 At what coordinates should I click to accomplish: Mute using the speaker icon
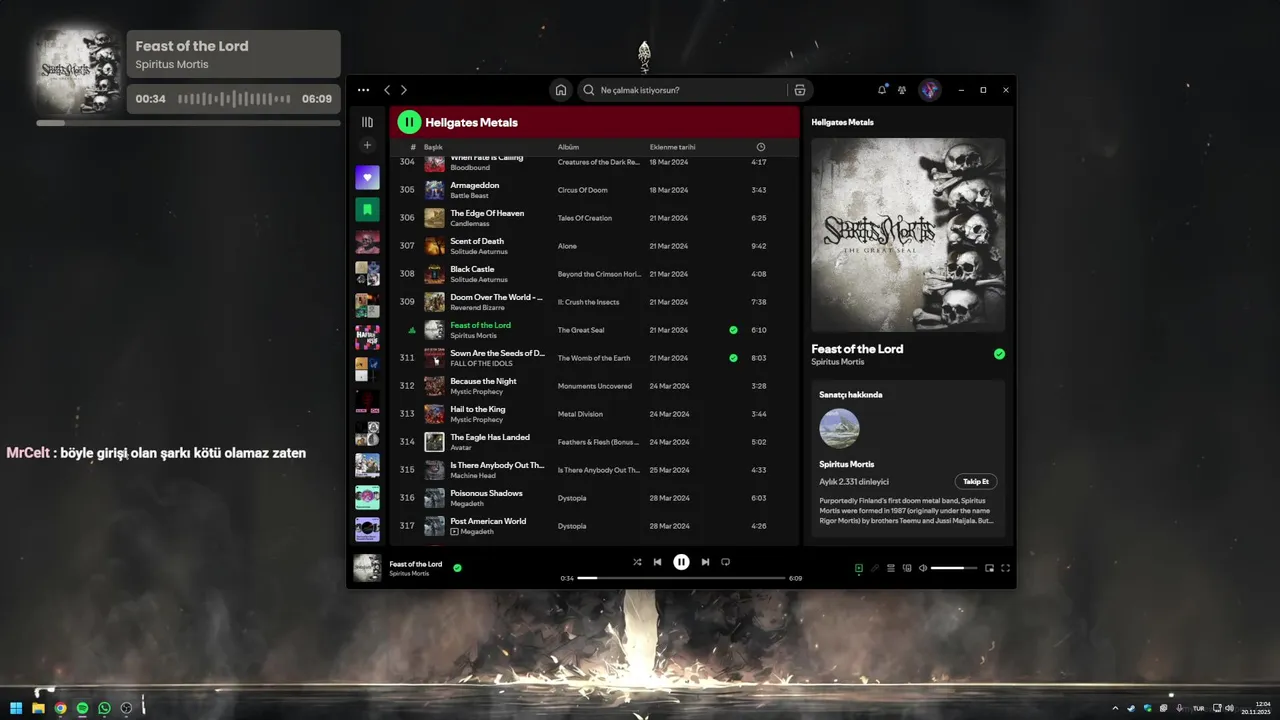point(923,568)
